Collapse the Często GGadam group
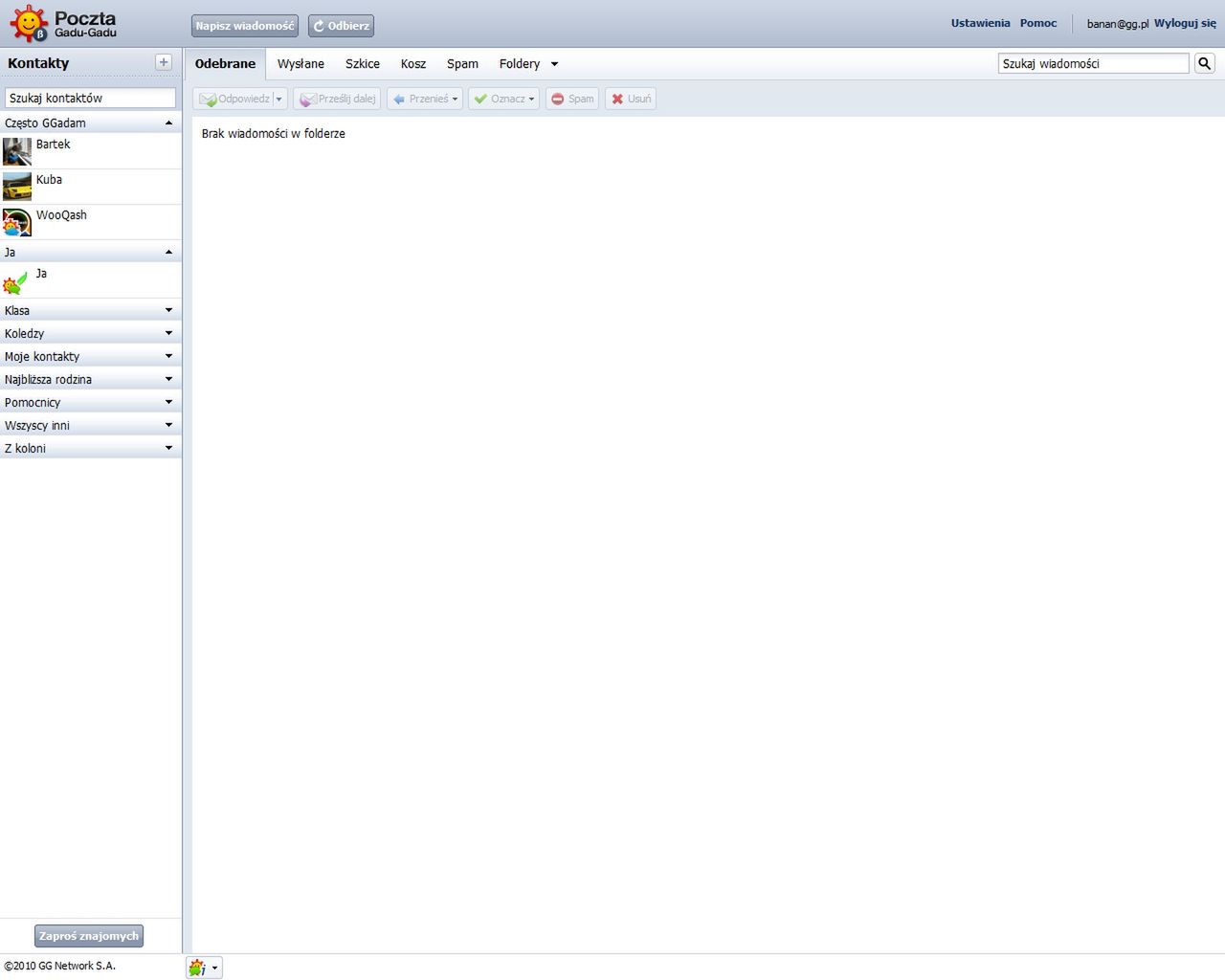 click(90, 122)
